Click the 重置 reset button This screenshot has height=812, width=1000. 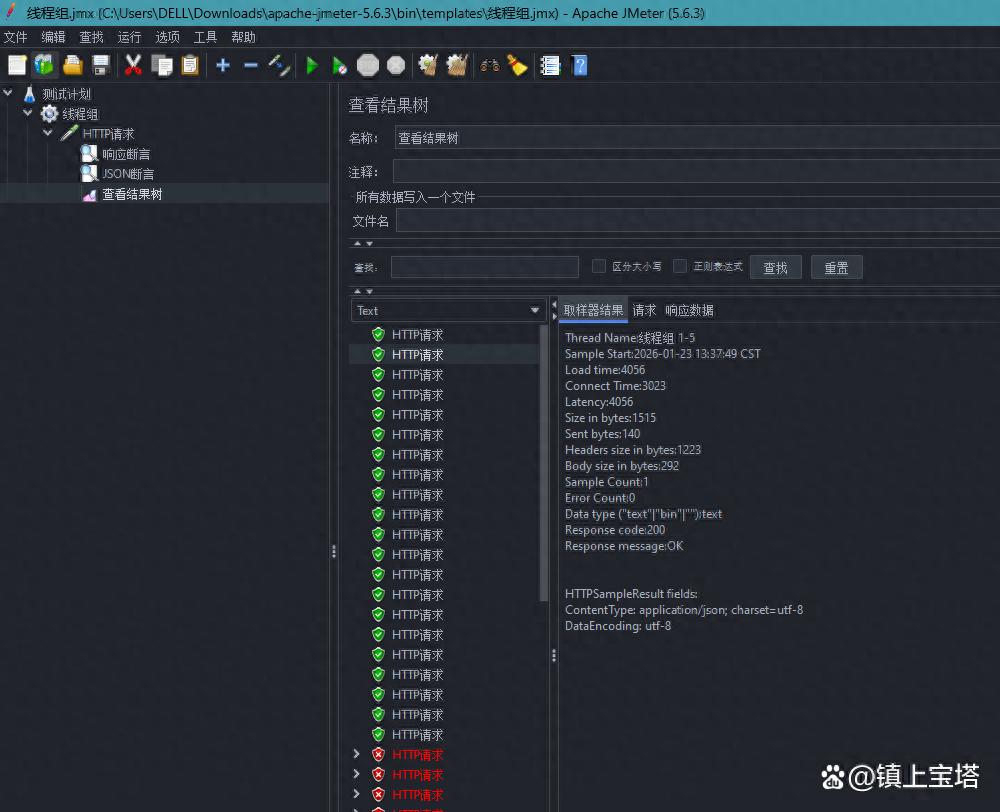(837, 267)
